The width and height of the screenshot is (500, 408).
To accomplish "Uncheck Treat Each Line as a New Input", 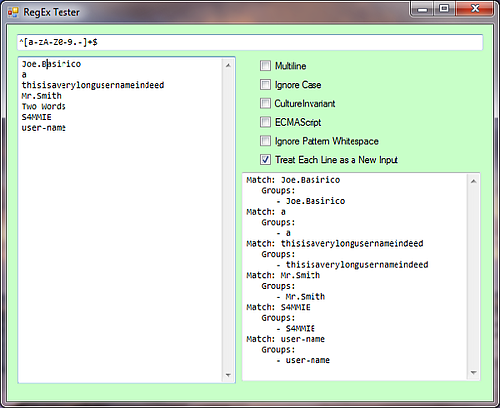I will point(265,160).
